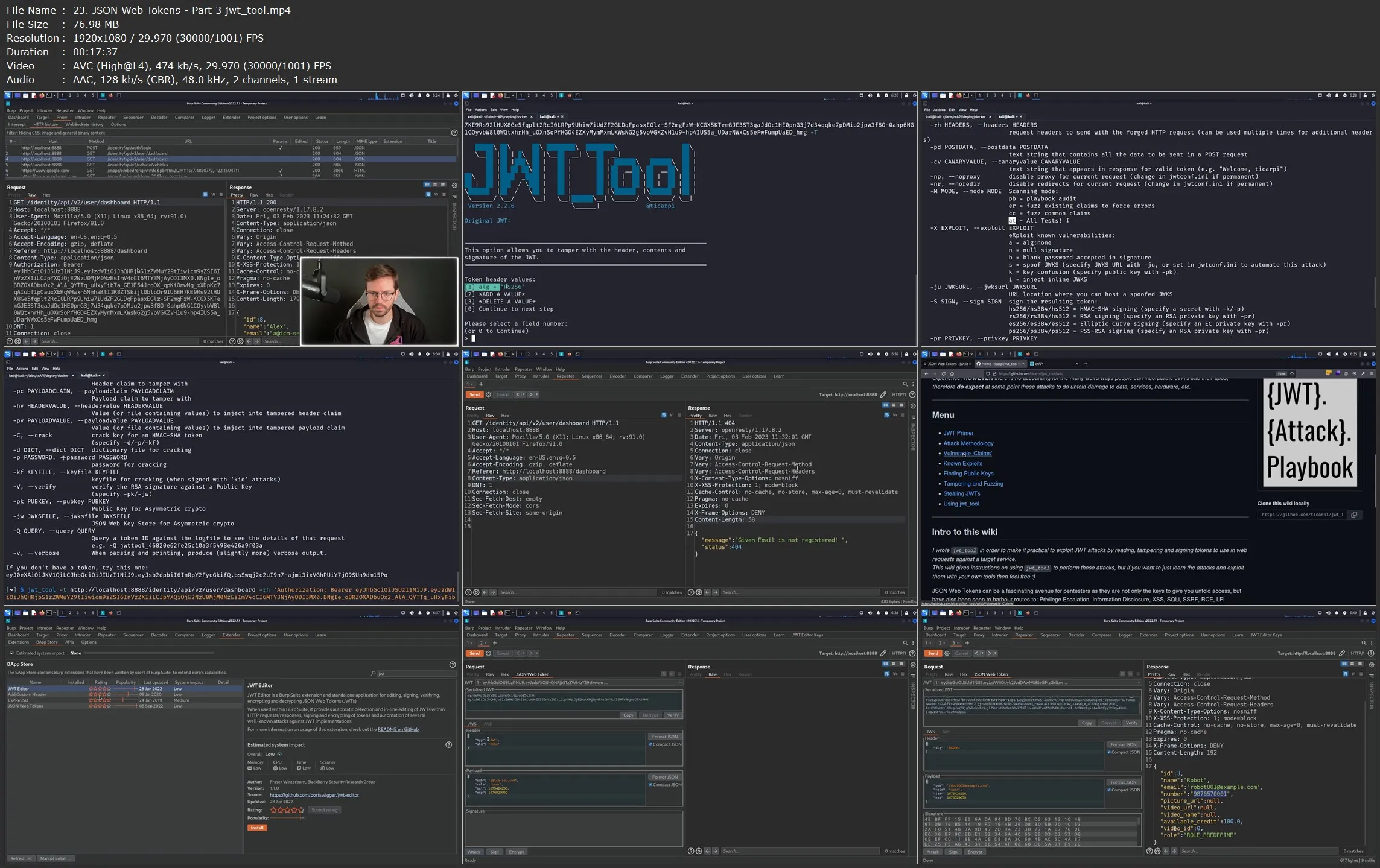Open Repeater search magnifier icon in bottom-middle frame
The height and width of the screenshot is (868, 1380).
(905, 643)
